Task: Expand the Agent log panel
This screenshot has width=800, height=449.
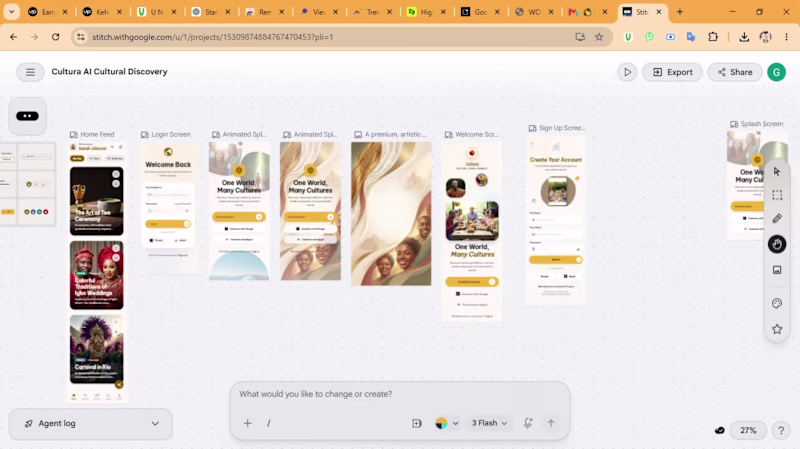Action: (x=91, y=423)
